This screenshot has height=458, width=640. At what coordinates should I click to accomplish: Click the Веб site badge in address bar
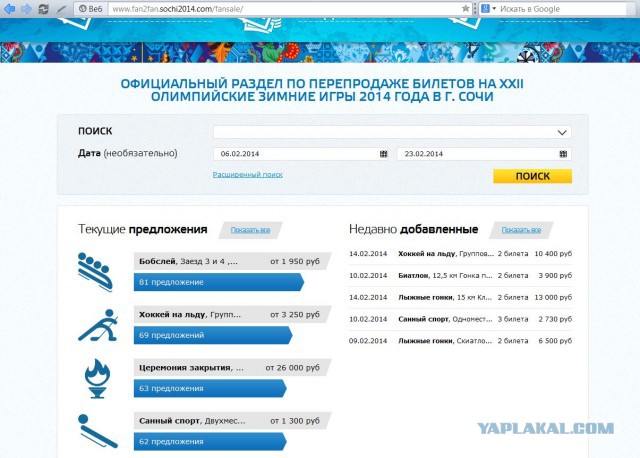tap(91, 9)
